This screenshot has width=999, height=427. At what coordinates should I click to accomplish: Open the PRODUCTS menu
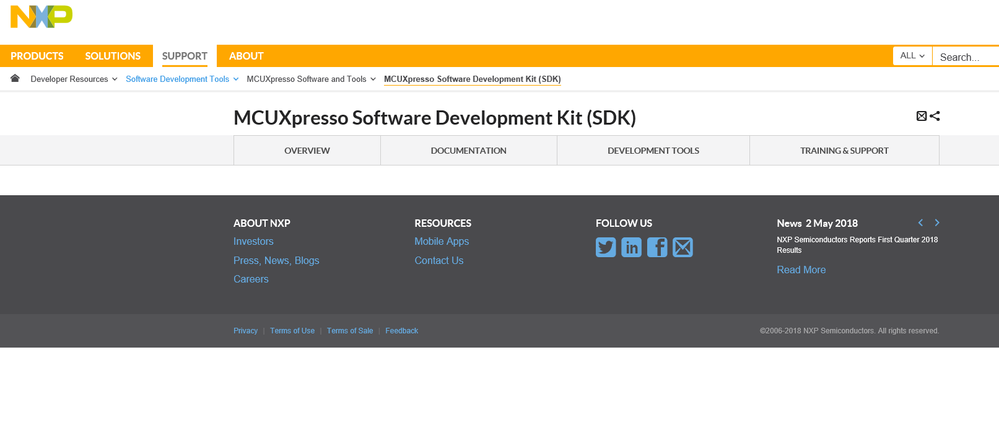(37, 56)
